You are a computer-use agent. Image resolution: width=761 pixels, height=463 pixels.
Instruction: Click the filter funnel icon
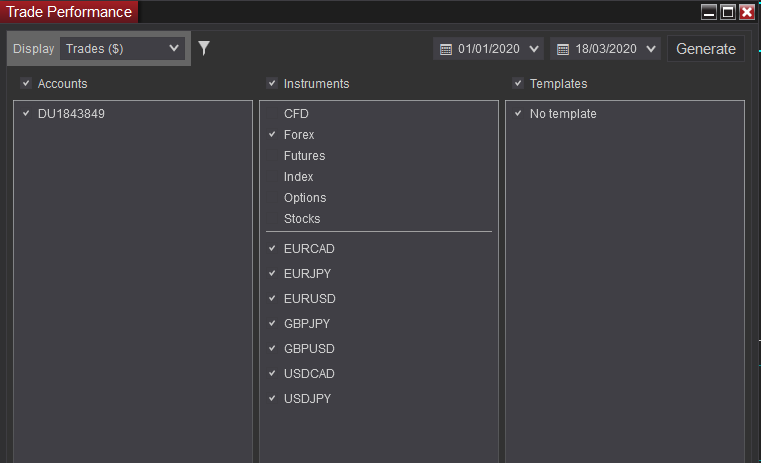(x=204, y=48)
